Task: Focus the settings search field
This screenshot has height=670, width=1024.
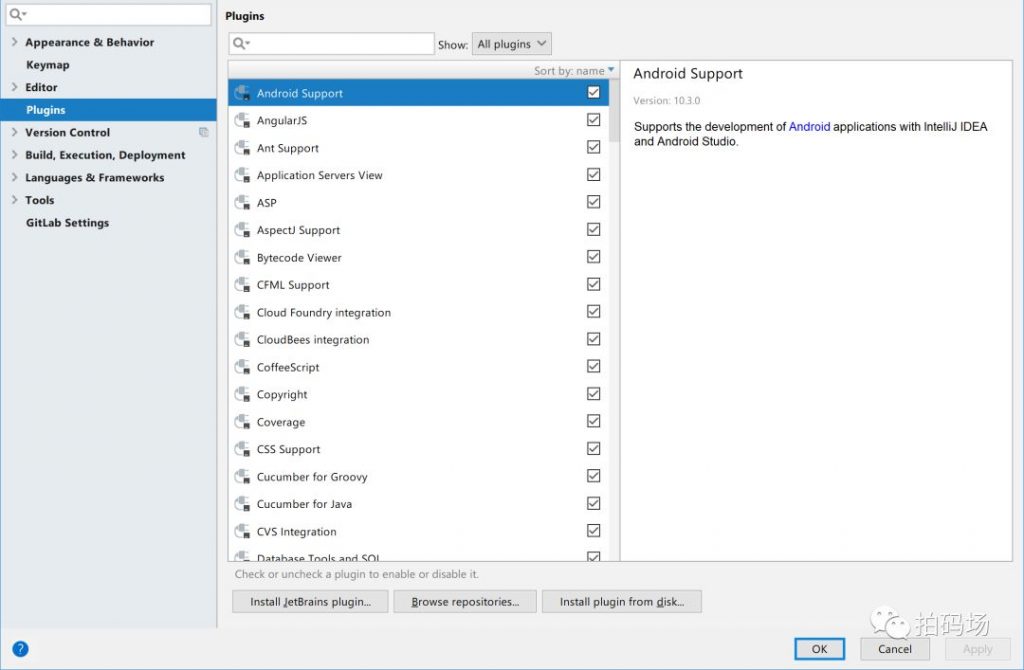Action: pos(108,14)
